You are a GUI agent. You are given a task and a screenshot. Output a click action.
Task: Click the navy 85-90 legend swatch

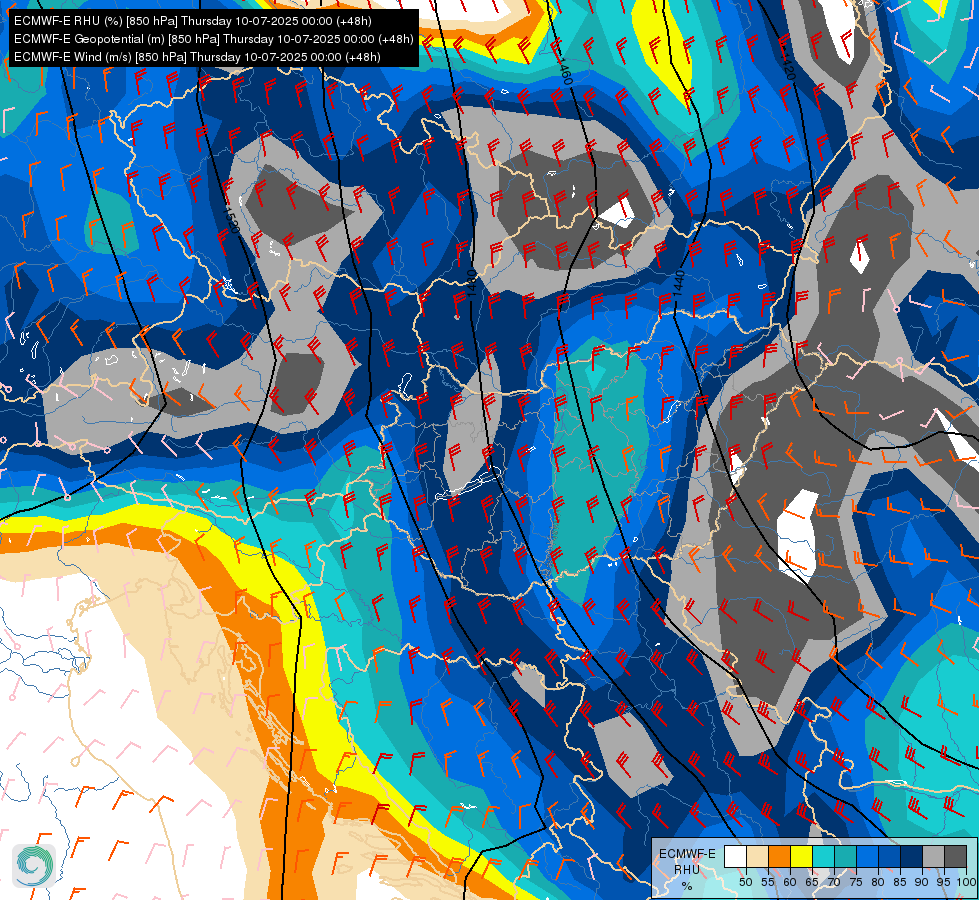pos(912,856)
